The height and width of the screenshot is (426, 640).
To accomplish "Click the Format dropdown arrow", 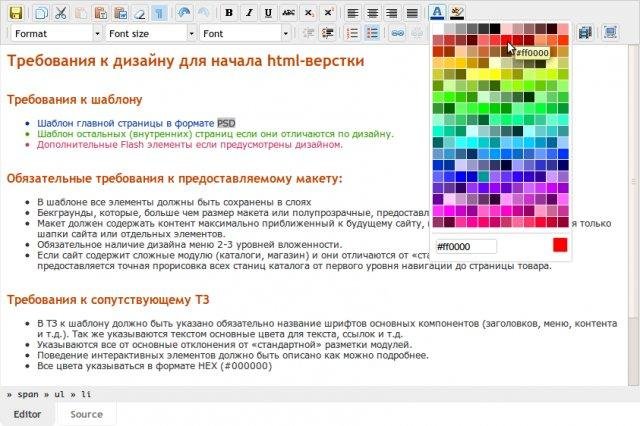I will (97, 33).
